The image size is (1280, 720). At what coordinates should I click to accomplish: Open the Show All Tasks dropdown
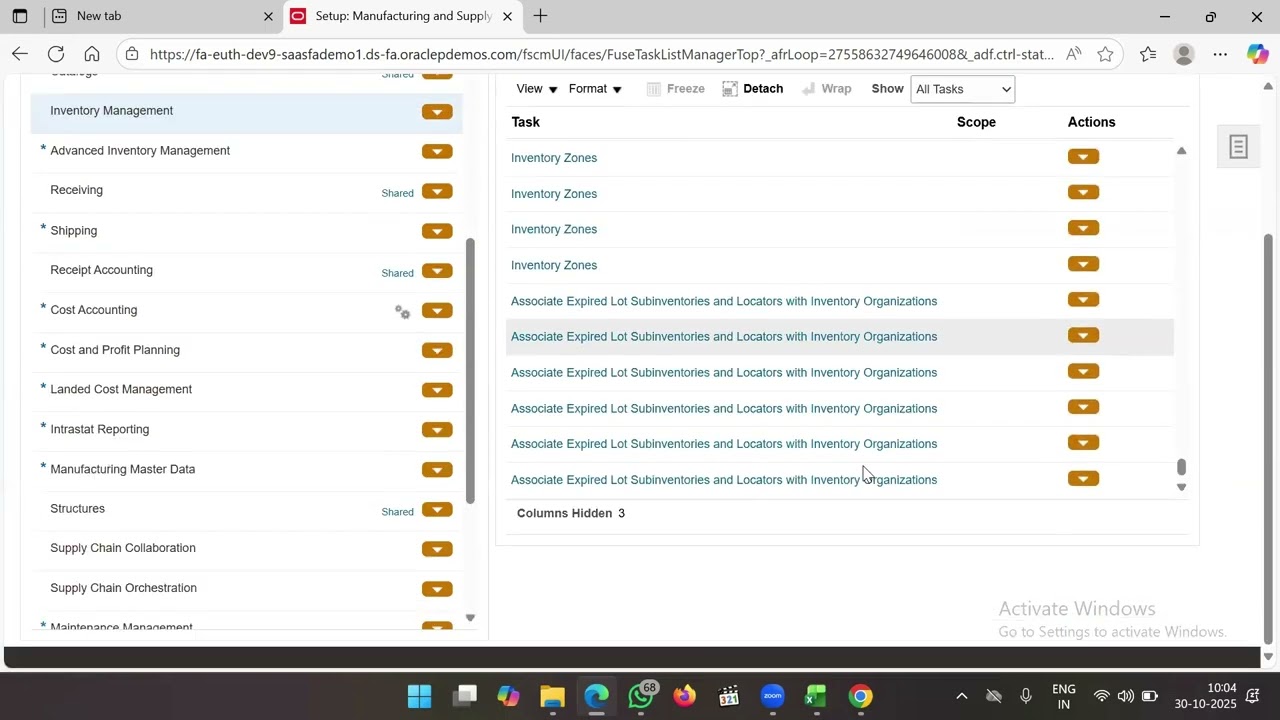tap(962, 89)
